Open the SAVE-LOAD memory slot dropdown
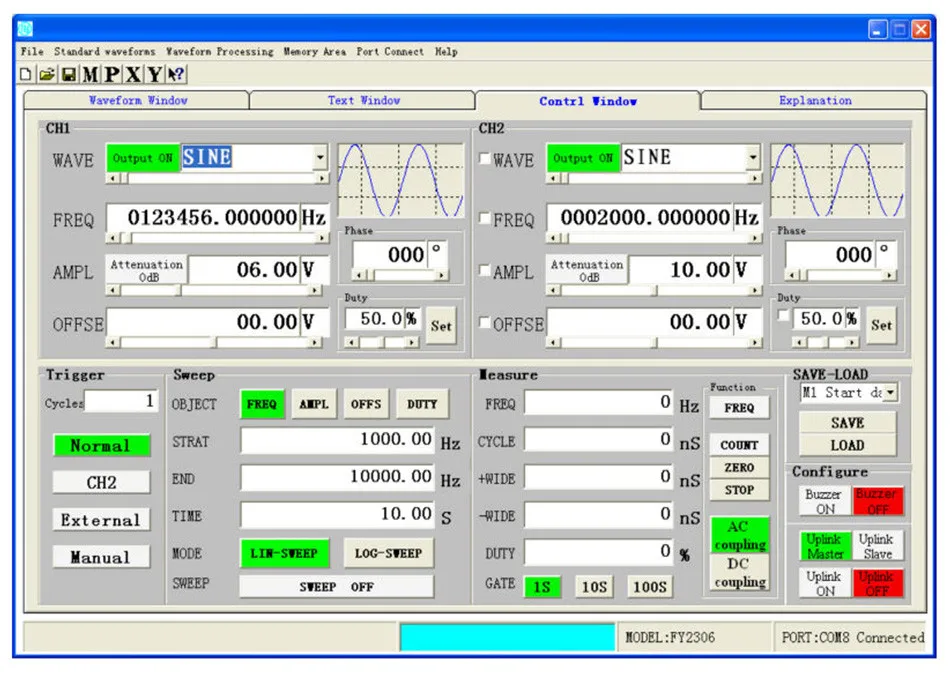The image size is (950, 694). (890, 393)
